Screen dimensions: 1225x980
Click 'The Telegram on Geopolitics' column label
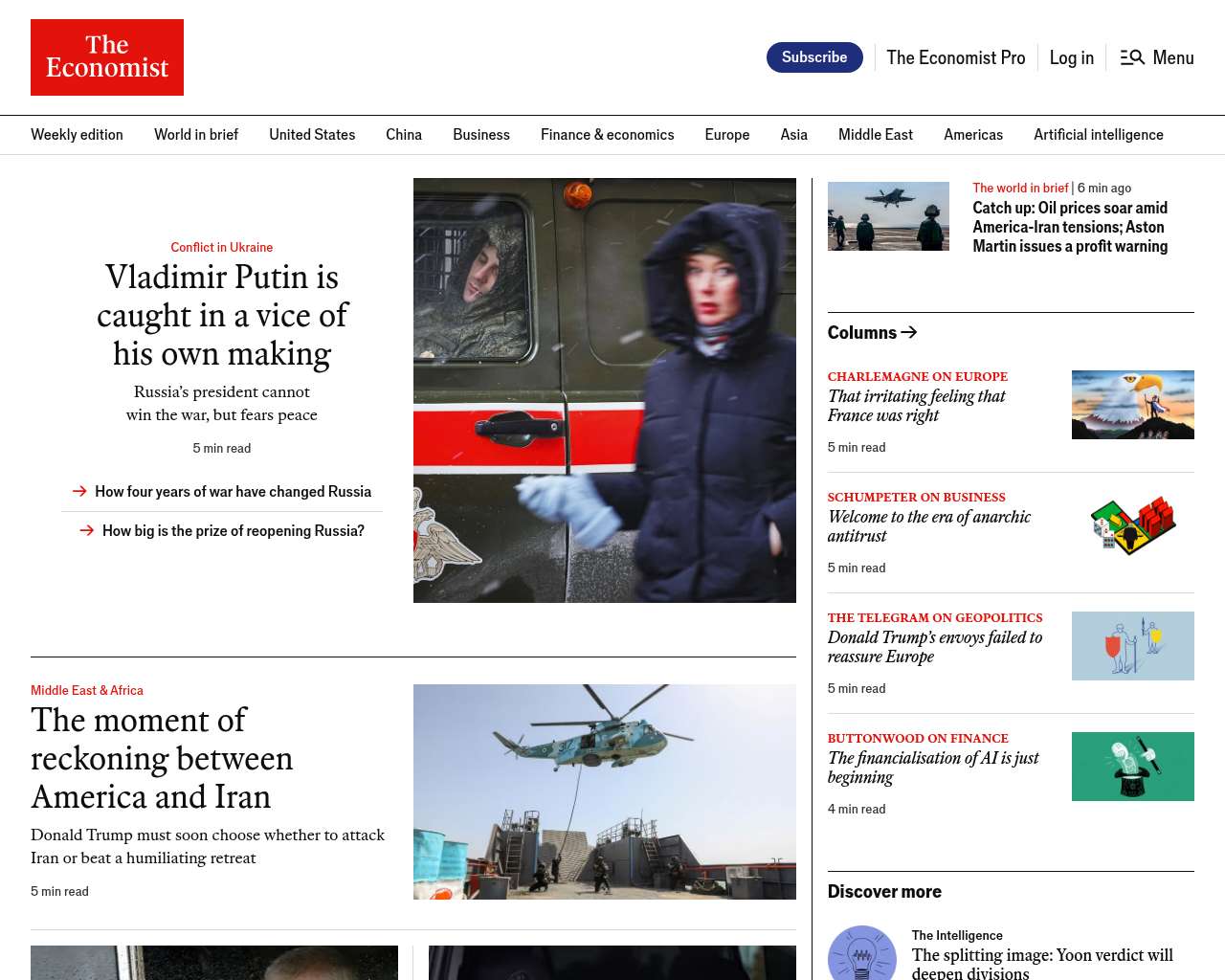pos(935,618)
